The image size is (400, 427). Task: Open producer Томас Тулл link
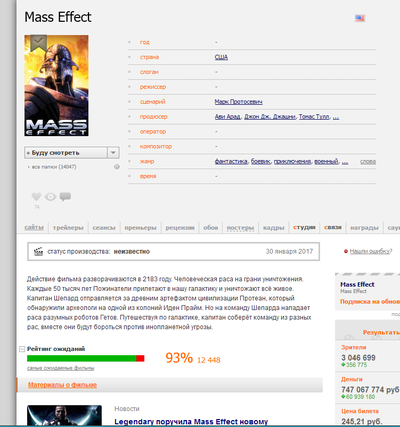(314, 117)
